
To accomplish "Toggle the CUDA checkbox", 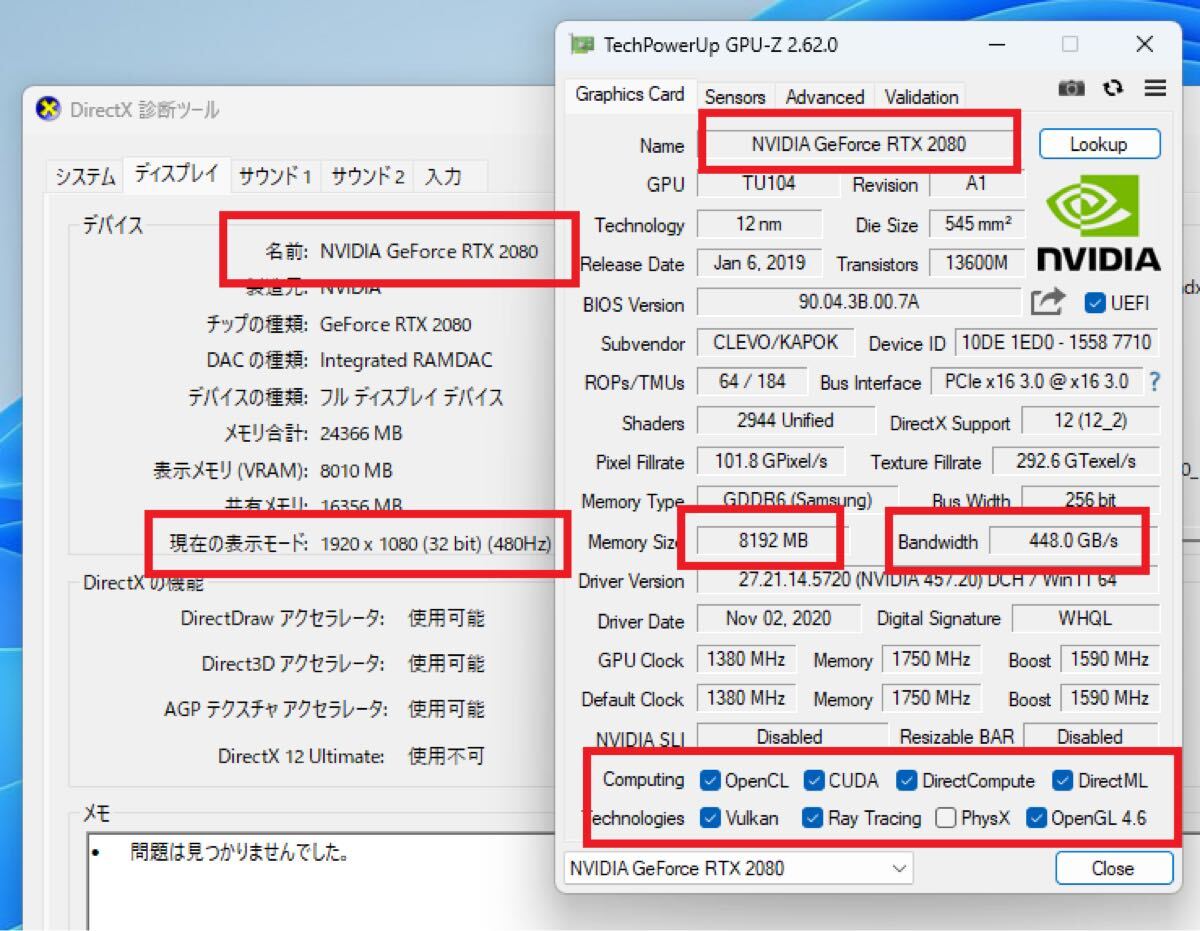I will click(814, 781).
